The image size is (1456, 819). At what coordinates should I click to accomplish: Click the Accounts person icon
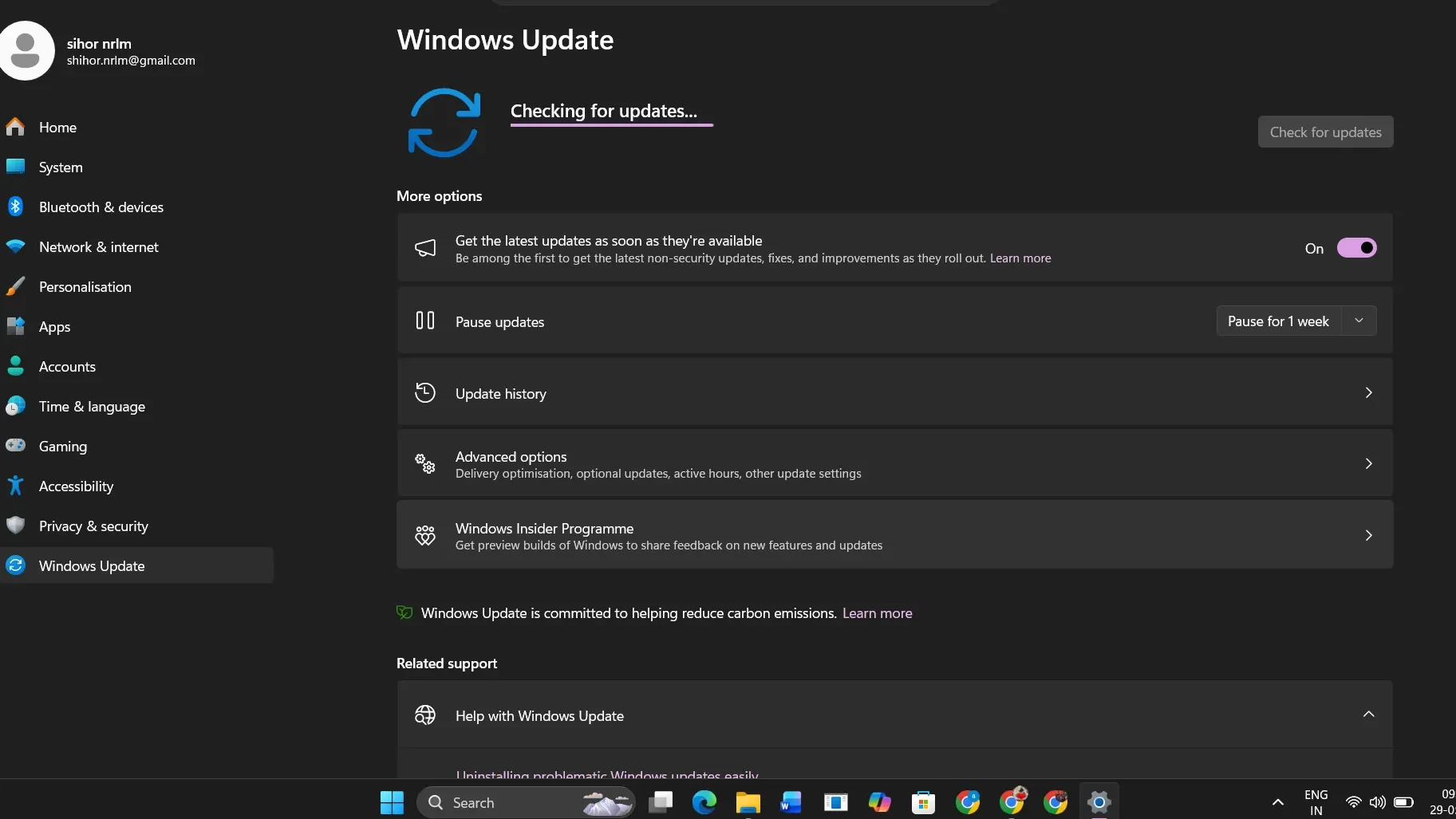(x=15, y=366)
